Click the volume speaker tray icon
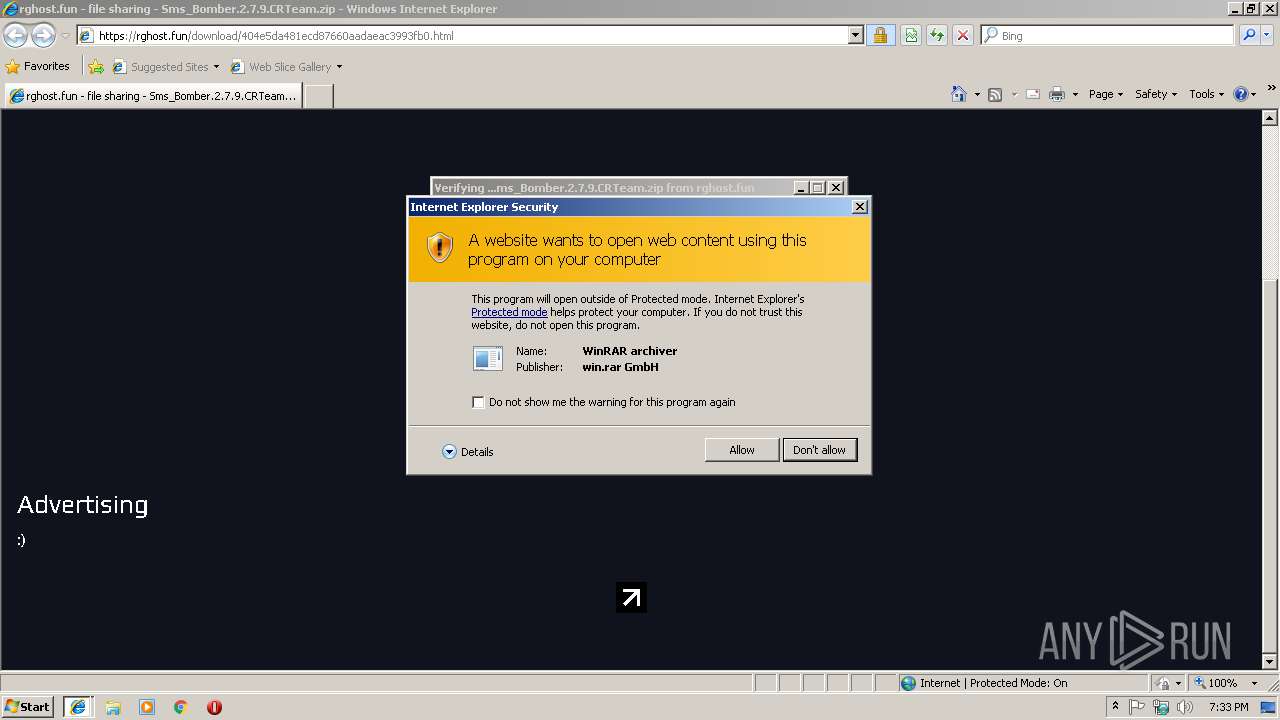The image size is (1280, 720). coord(1185,707)
